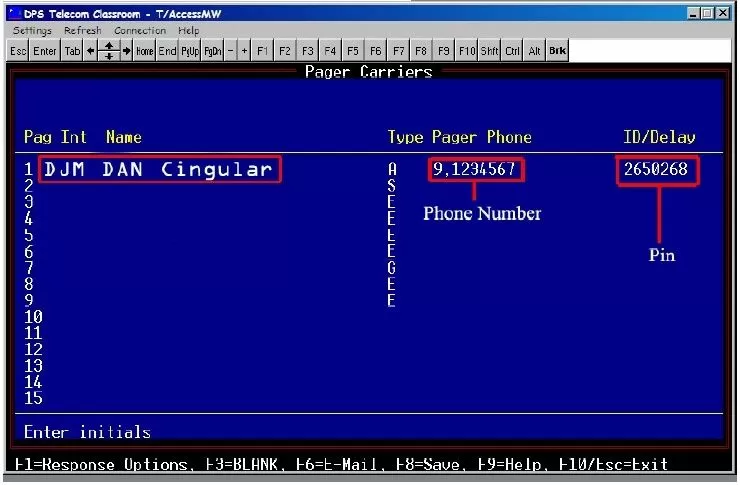Click the right arrow key icon
Image resolution: width=740 pixels, height=485 pixels.
tap(126, 50)
